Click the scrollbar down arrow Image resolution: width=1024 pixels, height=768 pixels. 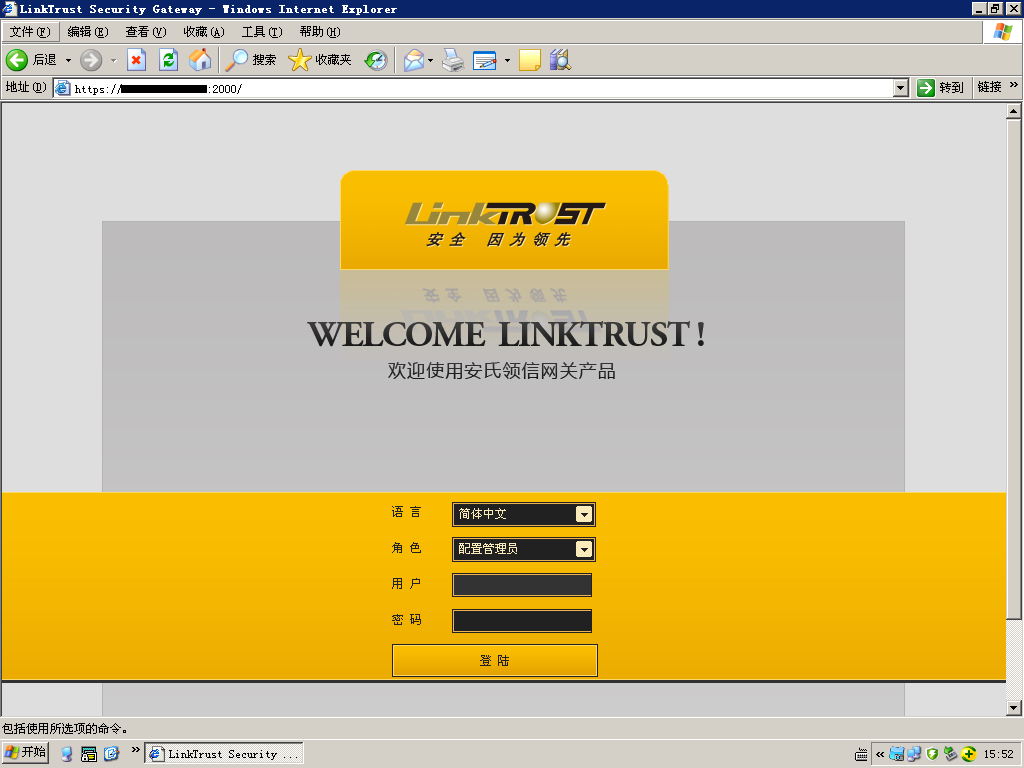click(1013, 708)
